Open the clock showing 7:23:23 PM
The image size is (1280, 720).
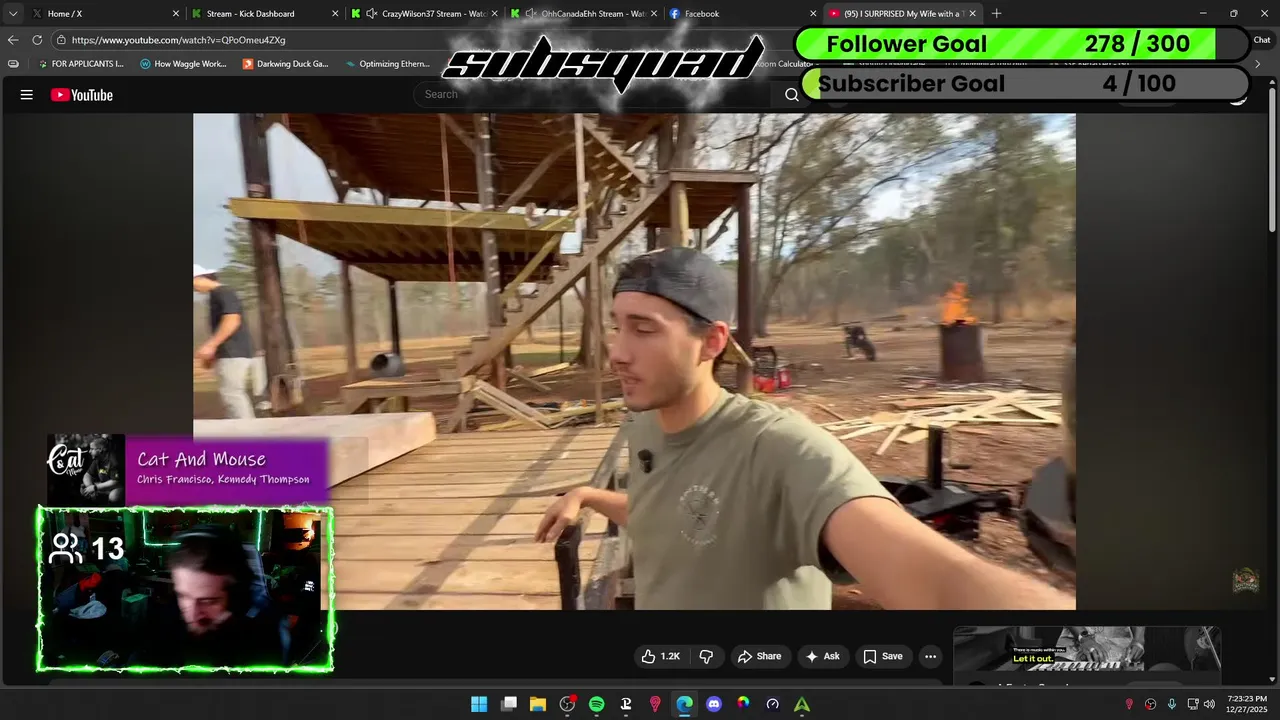click(x=1245, y=704)
